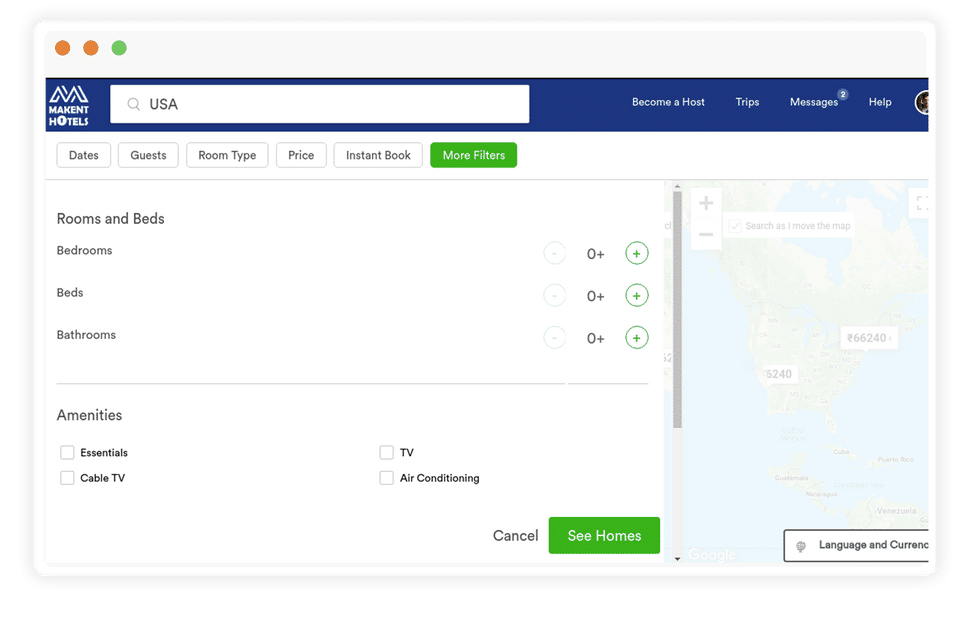Open the user profile avatar

click(922, 102)
